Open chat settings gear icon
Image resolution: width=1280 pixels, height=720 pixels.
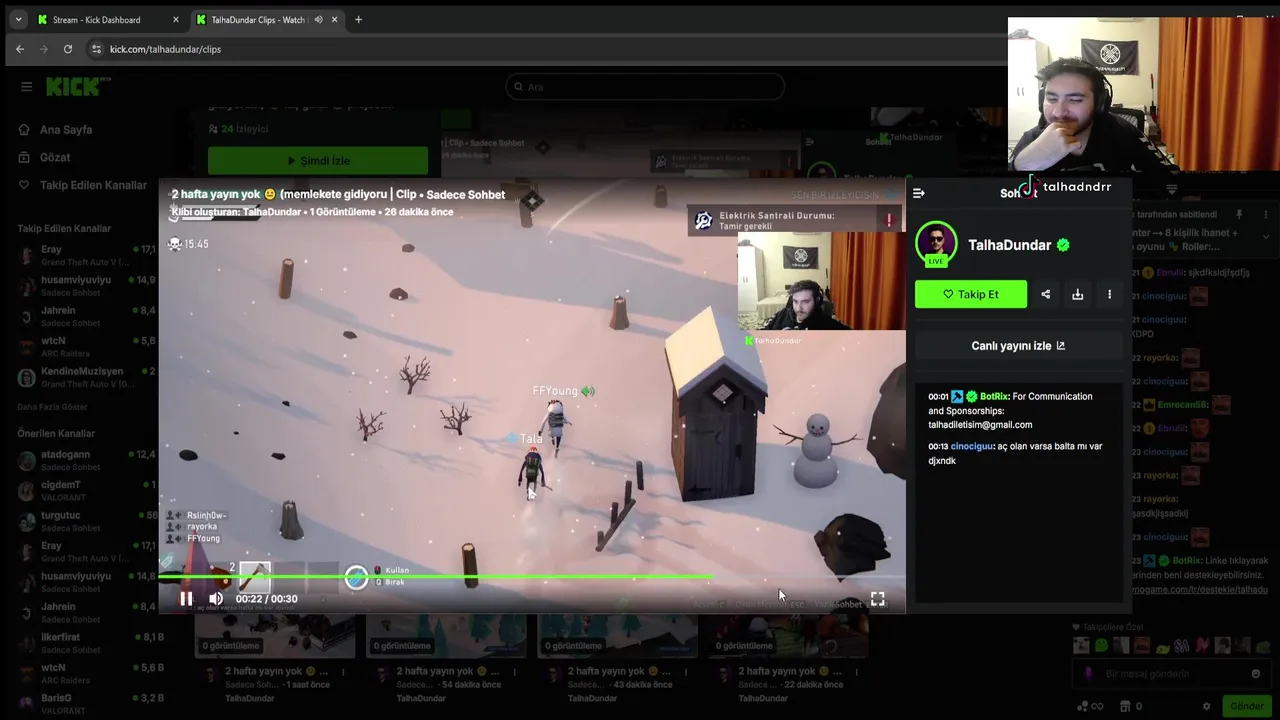pyautogui.click(x=1206, y=706)
